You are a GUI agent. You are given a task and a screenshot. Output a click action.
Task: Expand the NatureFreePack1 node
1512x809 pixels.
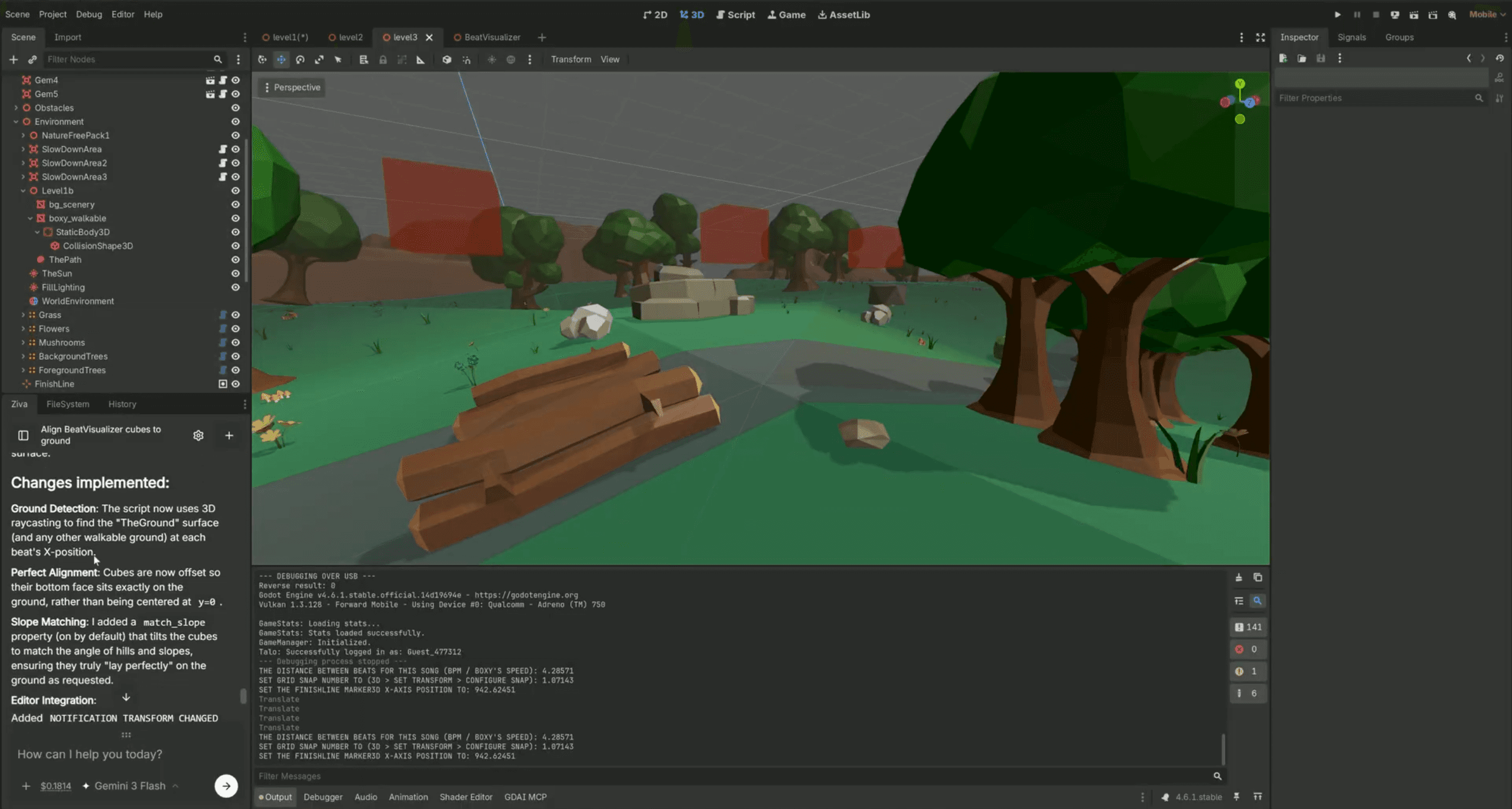pyautogui.click(x=23, y=135)
